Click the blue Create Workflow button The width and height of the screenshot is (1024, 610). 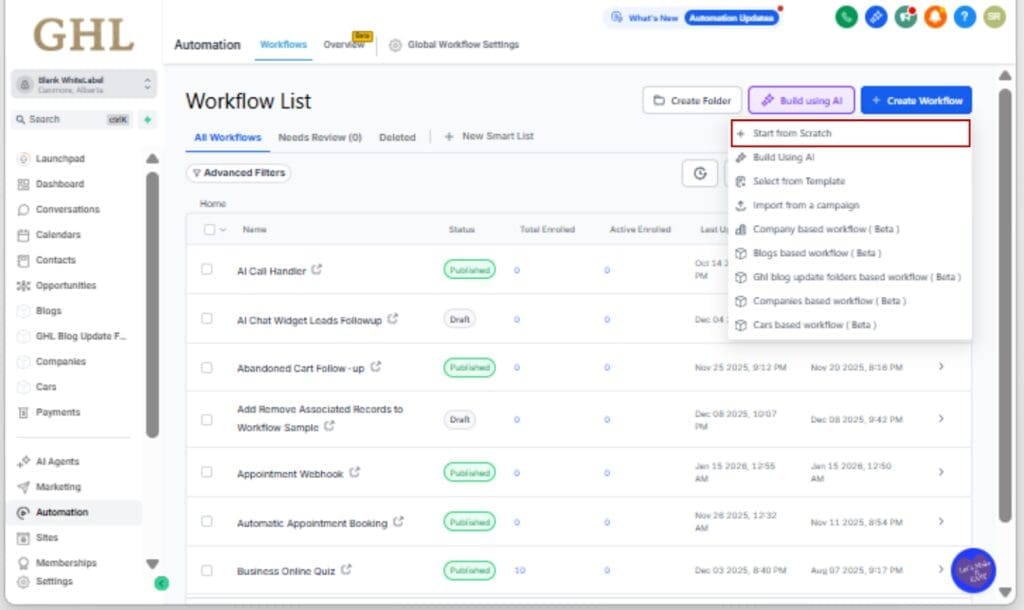click(916, 101)
